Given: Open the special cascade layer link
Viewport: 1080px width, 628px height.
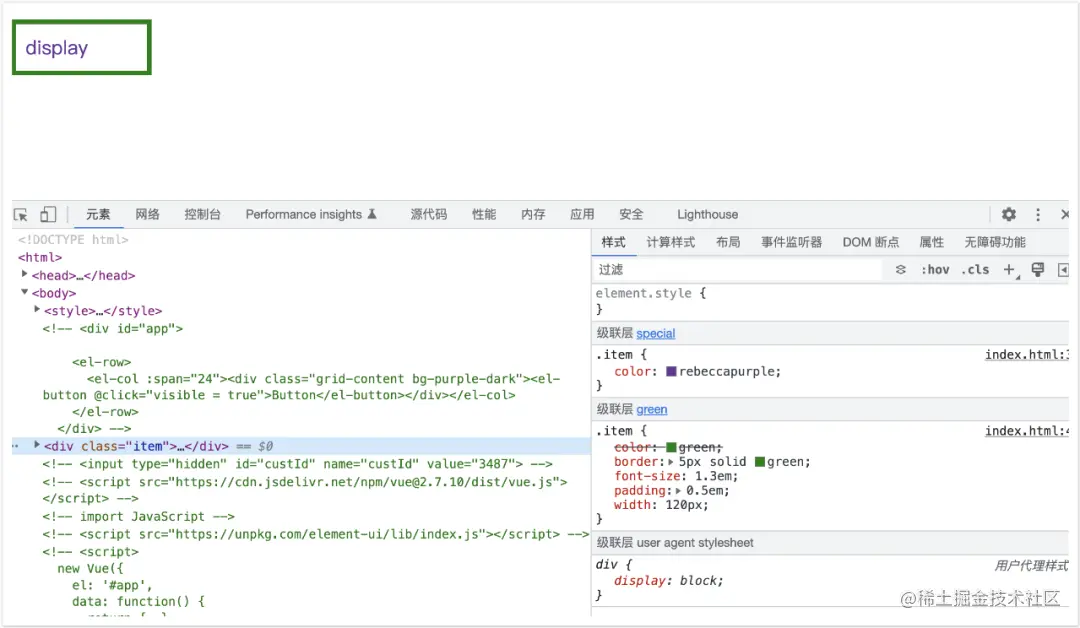Looking at the screenshot, I should click(656, 333).
